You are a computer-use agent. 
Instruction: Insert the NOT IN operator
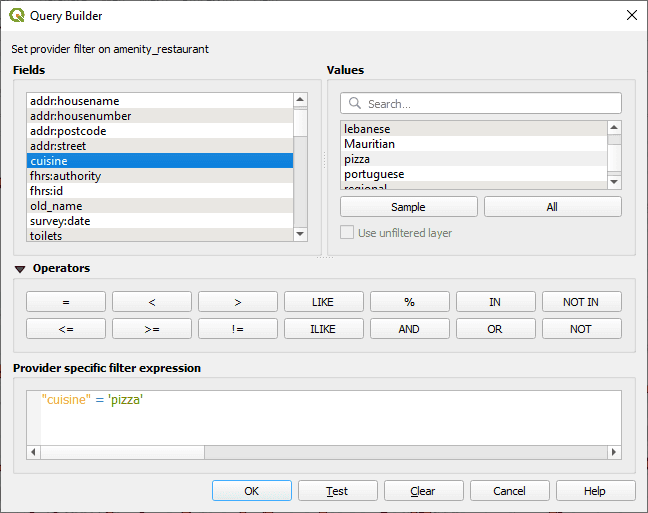tap(581, 301)
